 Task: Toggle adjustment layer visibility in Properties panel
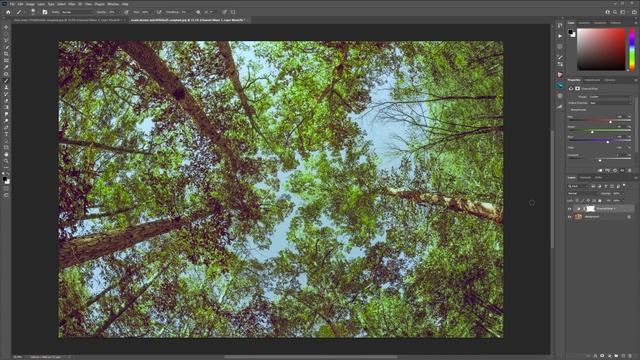[x=622, y=170]
